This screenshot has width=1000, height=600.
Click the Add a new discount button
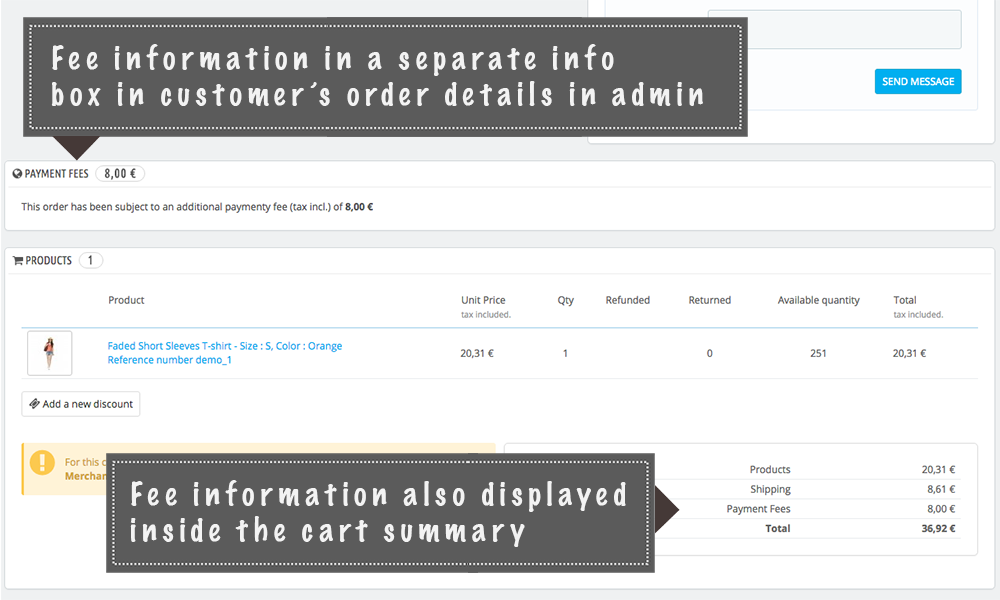click(80, 404)
